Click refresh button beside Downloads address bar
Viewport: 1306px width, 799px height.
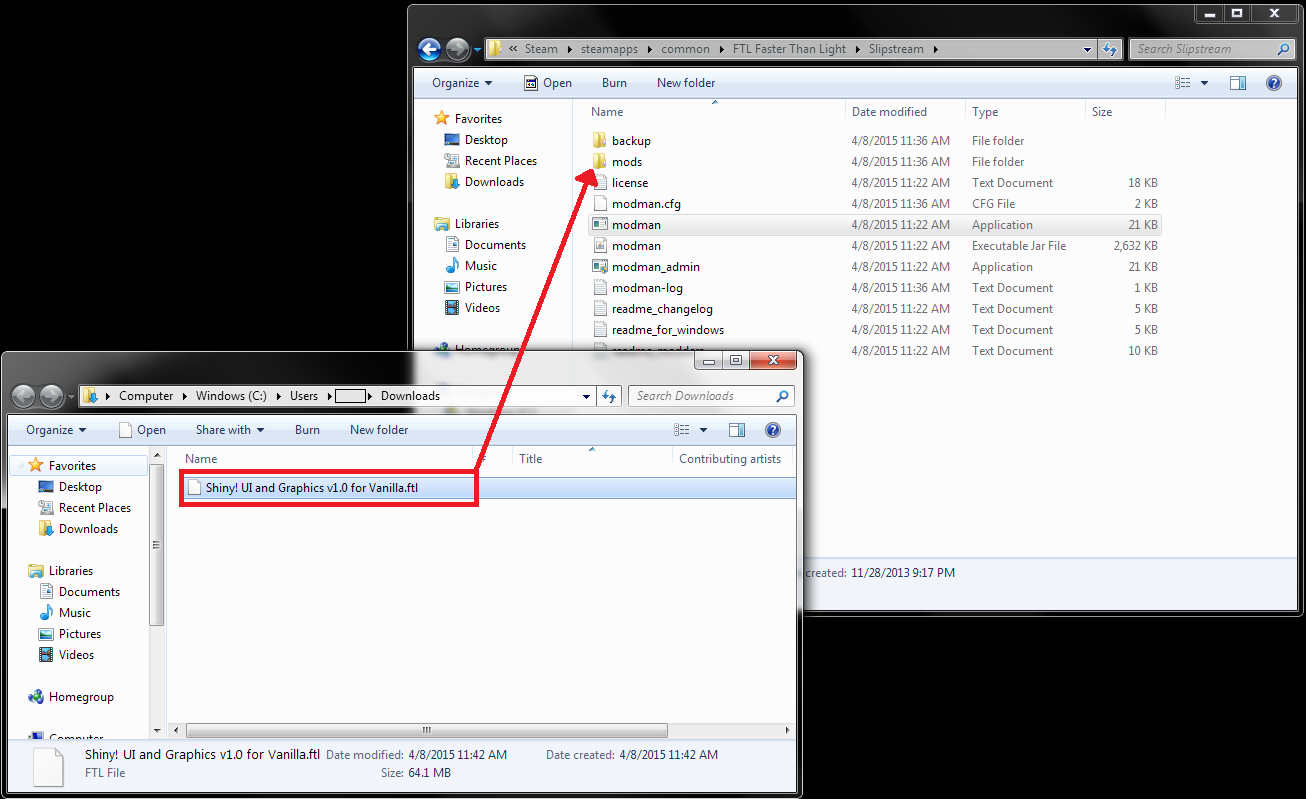609,396
